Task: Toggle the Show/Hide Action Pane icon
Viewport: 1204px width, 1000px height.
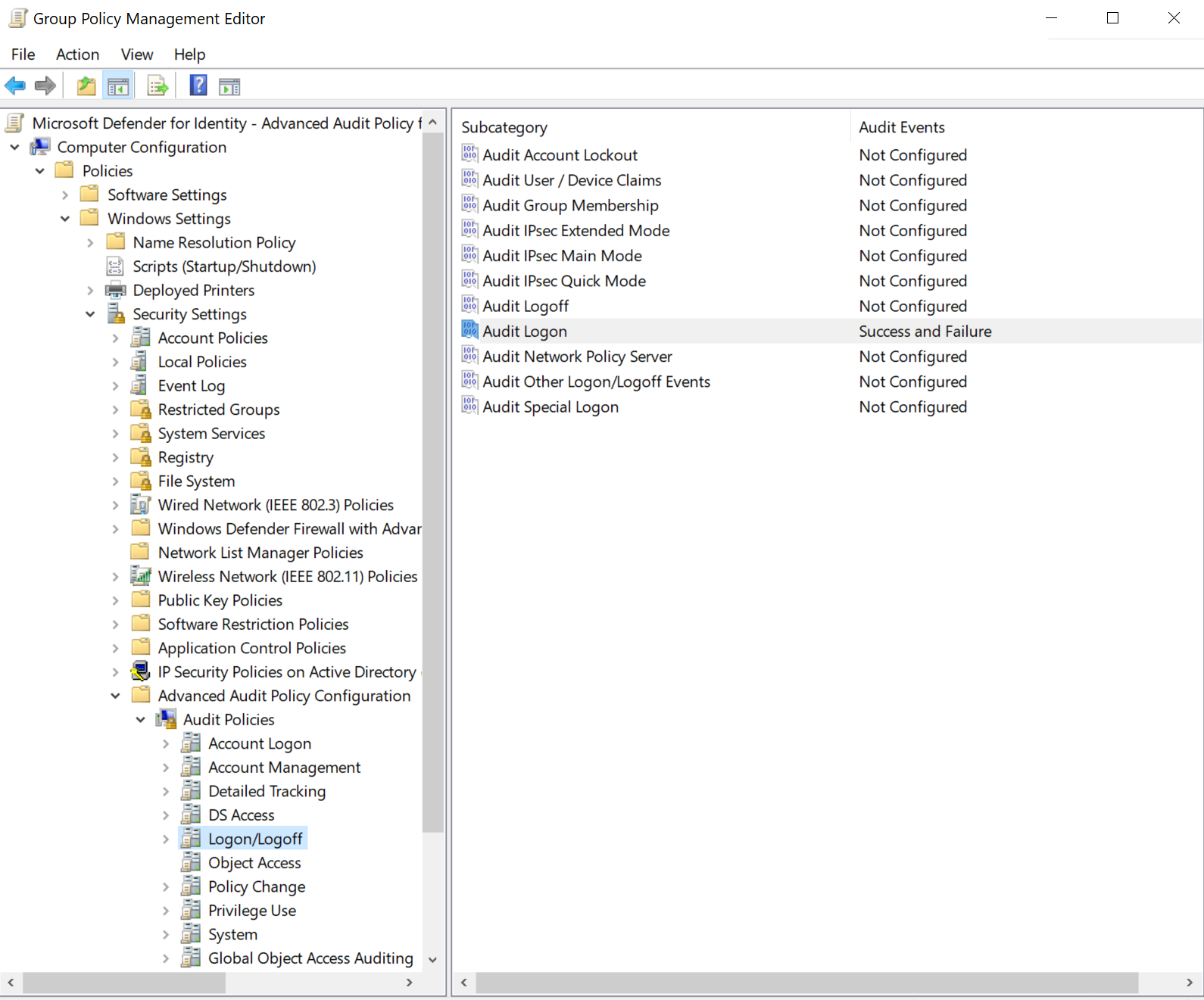Action: [x=229, y=87]
